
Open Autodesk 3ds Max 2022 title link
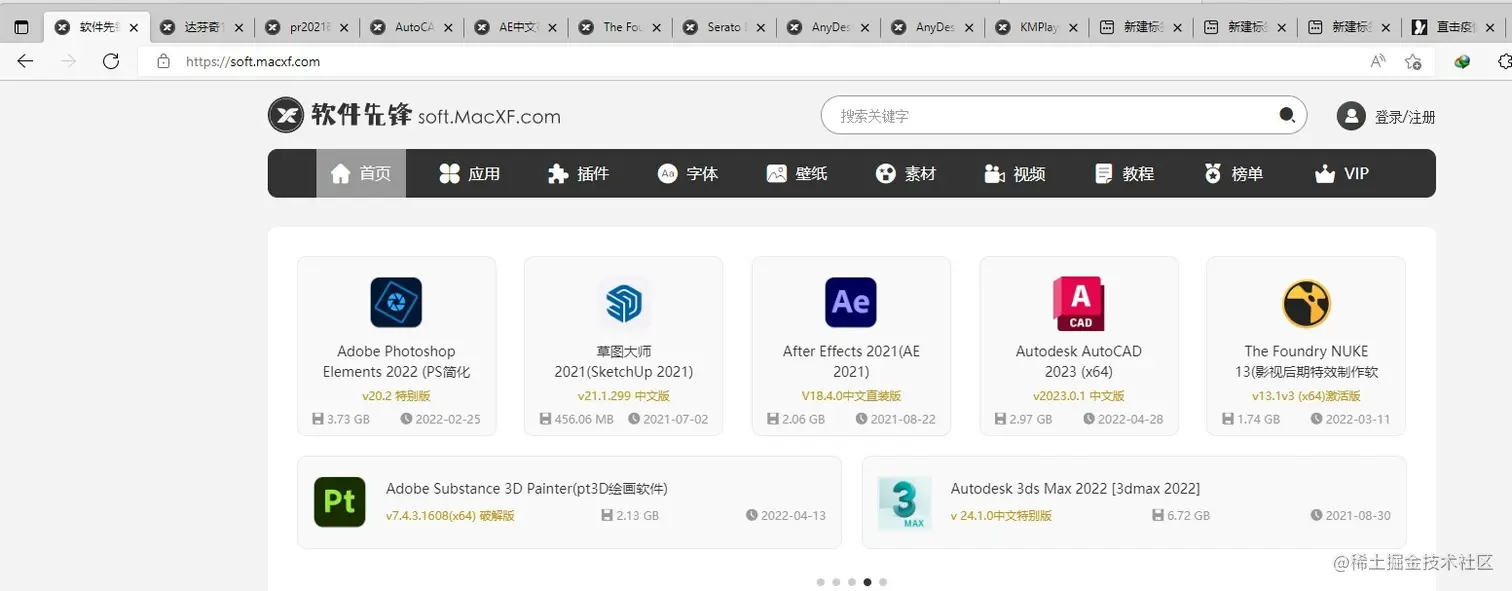(x=1075, y=489)
